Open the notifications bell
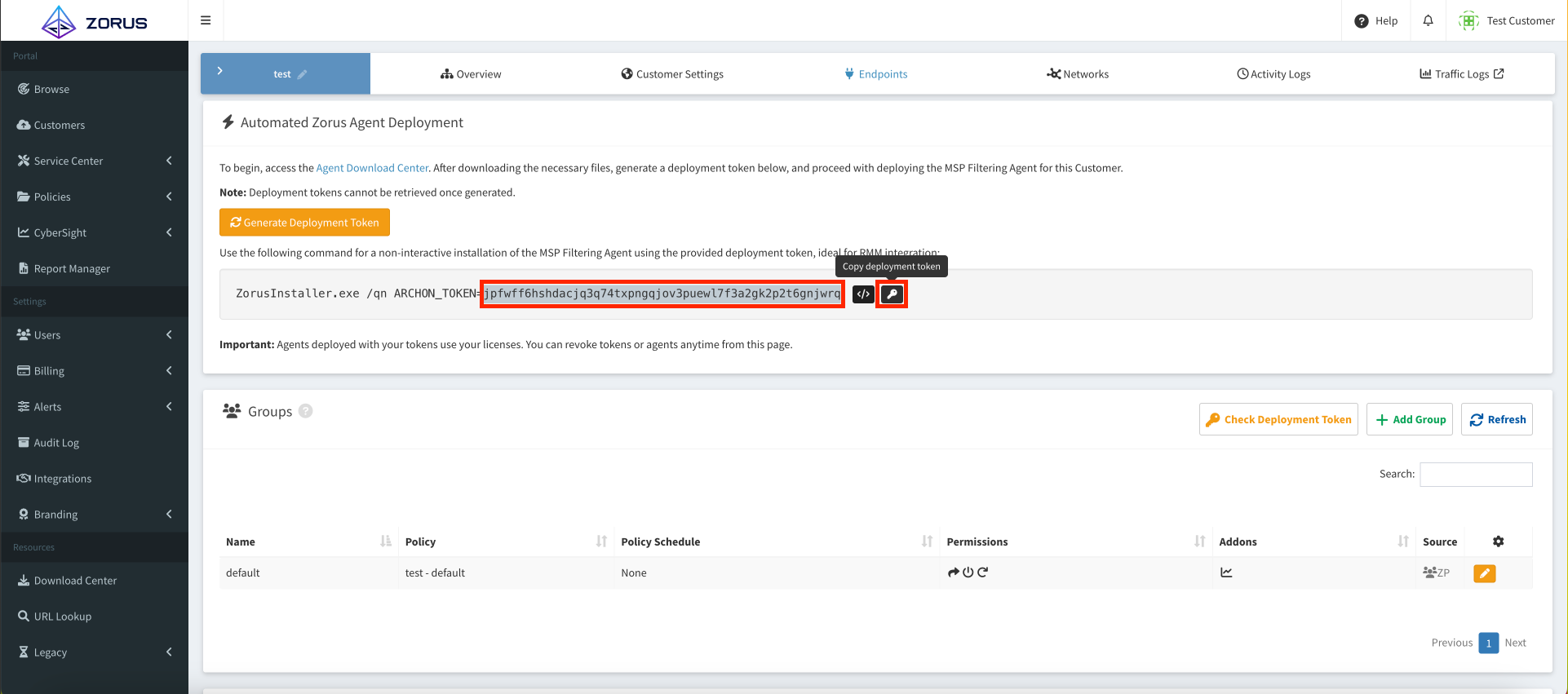This screenshot has height=694, width=1568. click(x=1428, y=20)
